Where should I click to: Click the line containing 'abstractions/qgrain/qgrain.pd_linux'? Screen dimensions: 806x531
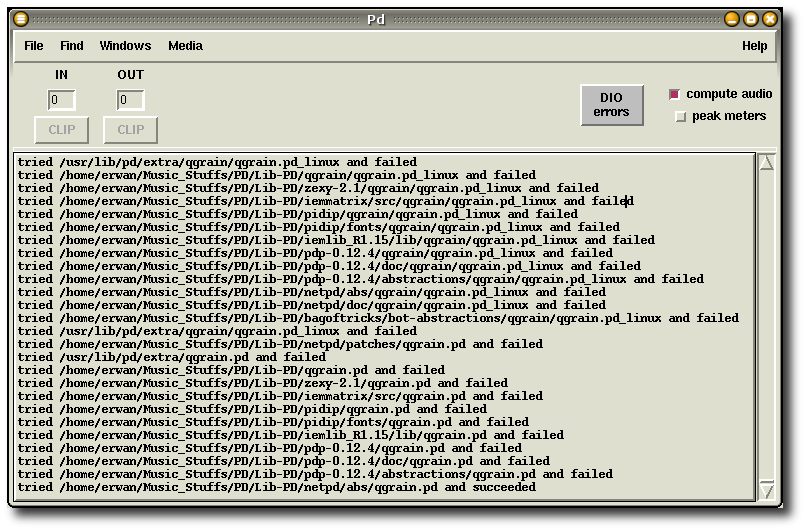tap(361, 279)
